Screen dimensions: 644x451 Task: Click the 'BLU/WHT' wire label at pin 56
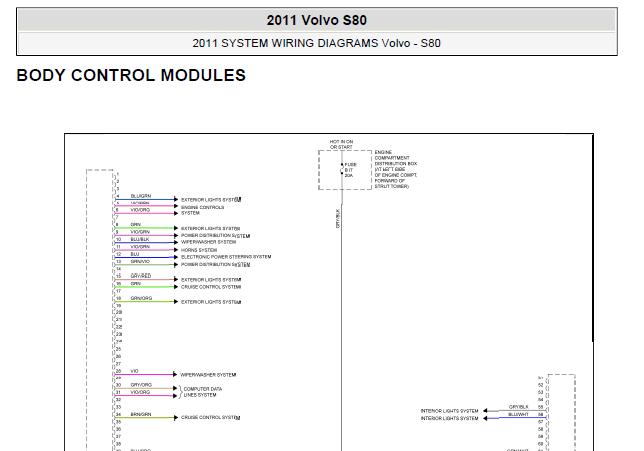(518, 414)
